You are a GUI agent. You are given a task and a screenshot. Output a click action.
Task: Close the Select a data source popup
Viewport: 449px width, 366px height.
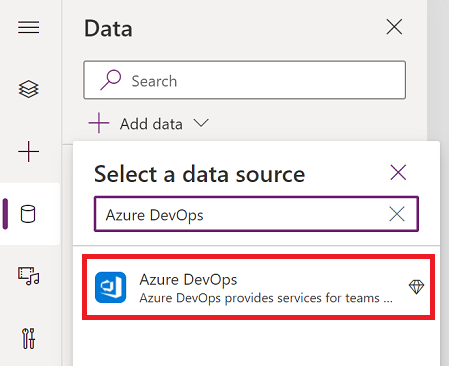[x=398, y=172]
